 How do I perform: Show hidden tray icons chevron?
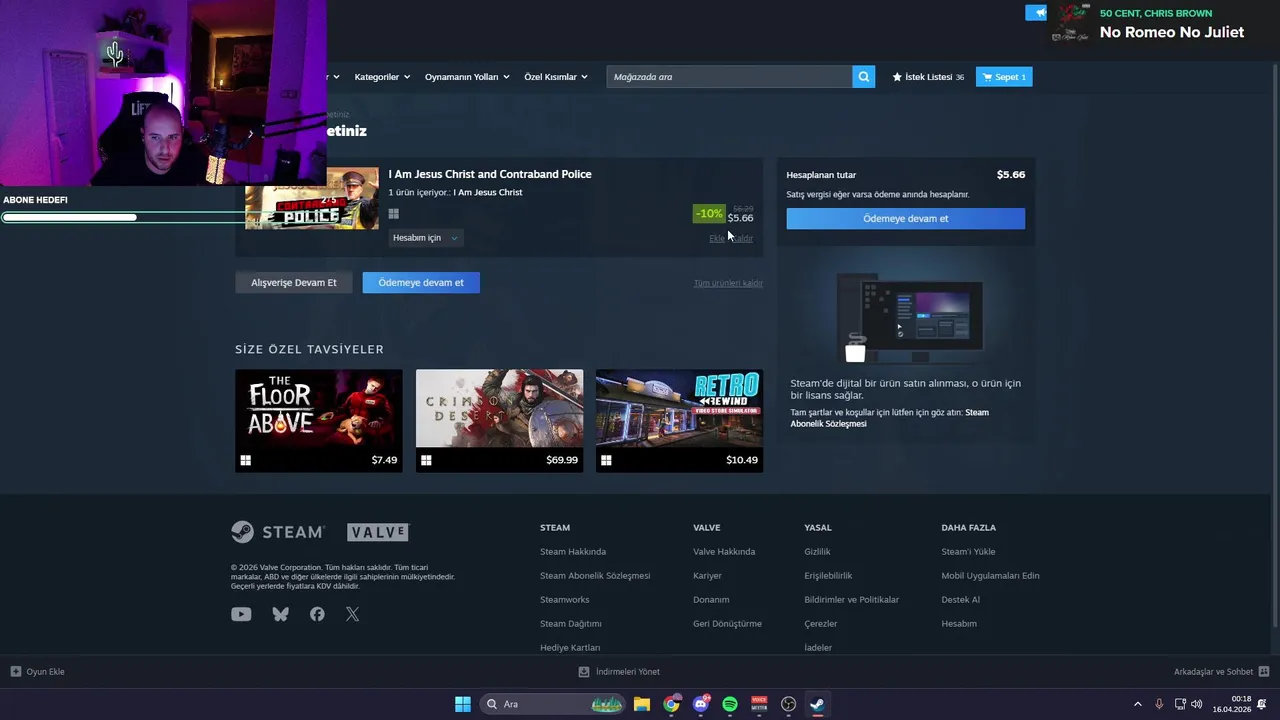[x=1137, y=704]
